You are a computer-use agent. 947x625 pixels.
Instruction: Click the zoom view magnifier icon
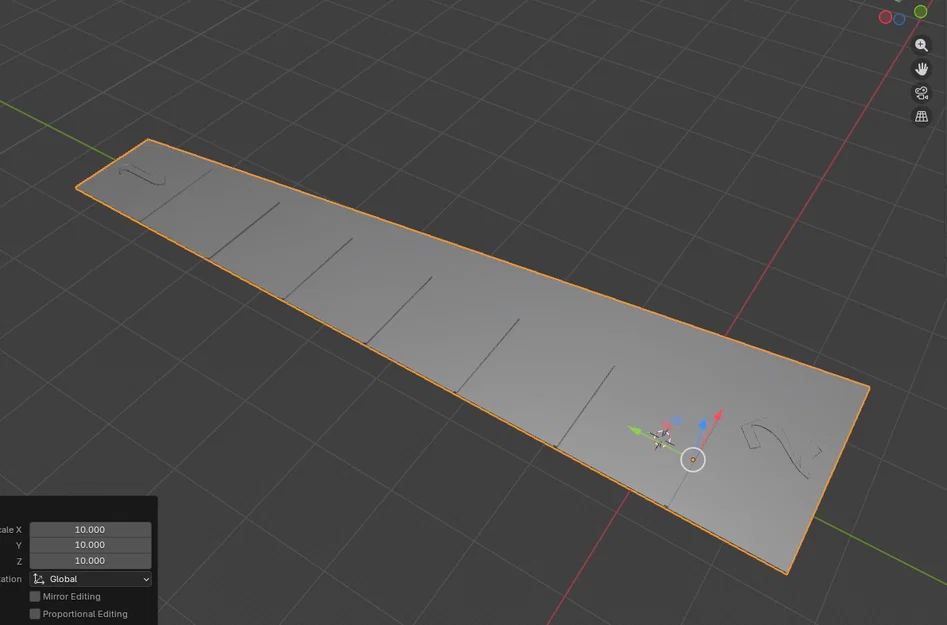(x=921, y=45)
